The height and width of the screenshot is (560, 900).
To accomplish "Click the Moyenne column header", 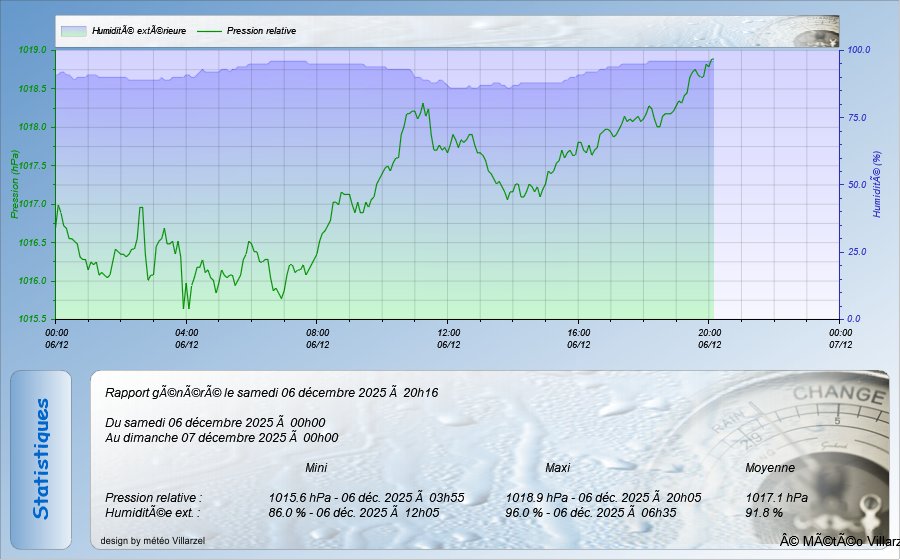I will click(x=770, y=468).
